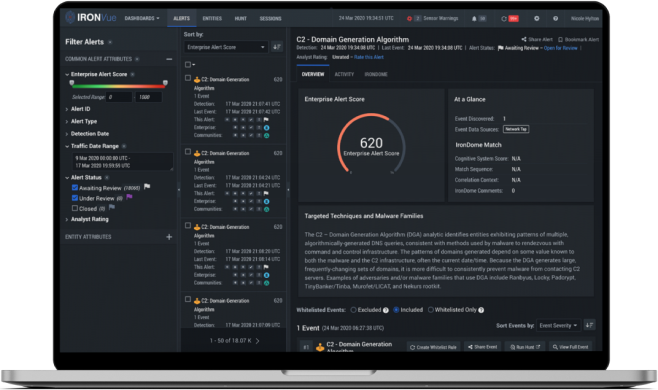Open the help question mark icon

pyautogui.click(x=555, y=18)
